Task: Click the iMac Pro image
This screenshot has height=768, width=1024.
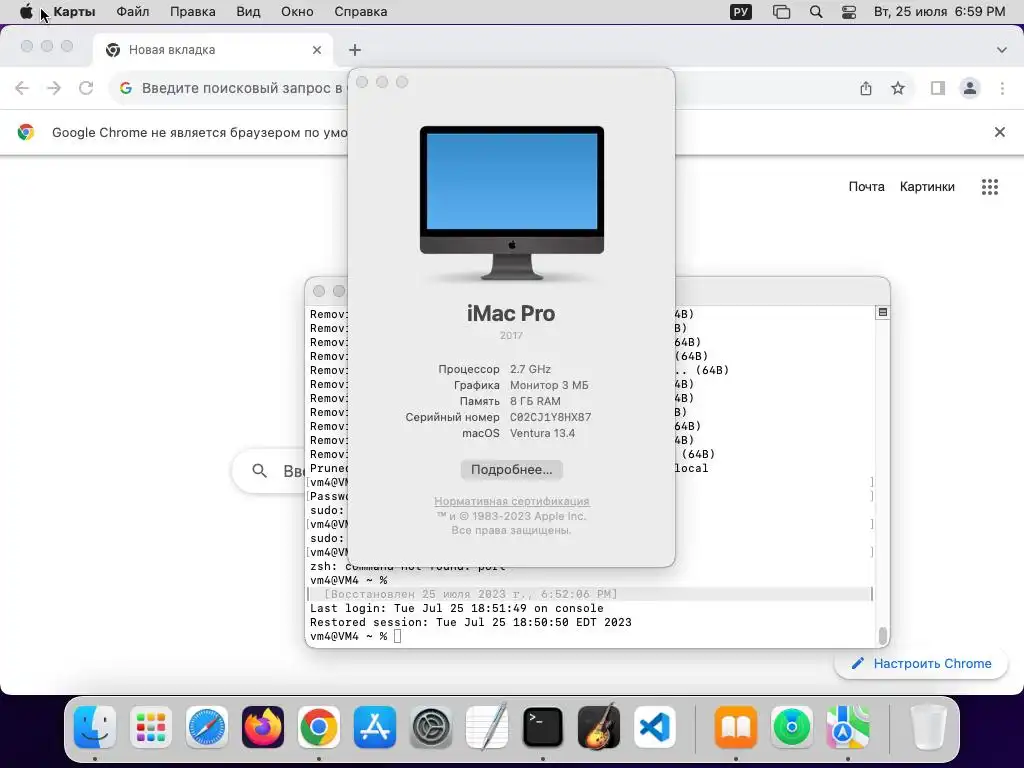Action: (511, 202)
